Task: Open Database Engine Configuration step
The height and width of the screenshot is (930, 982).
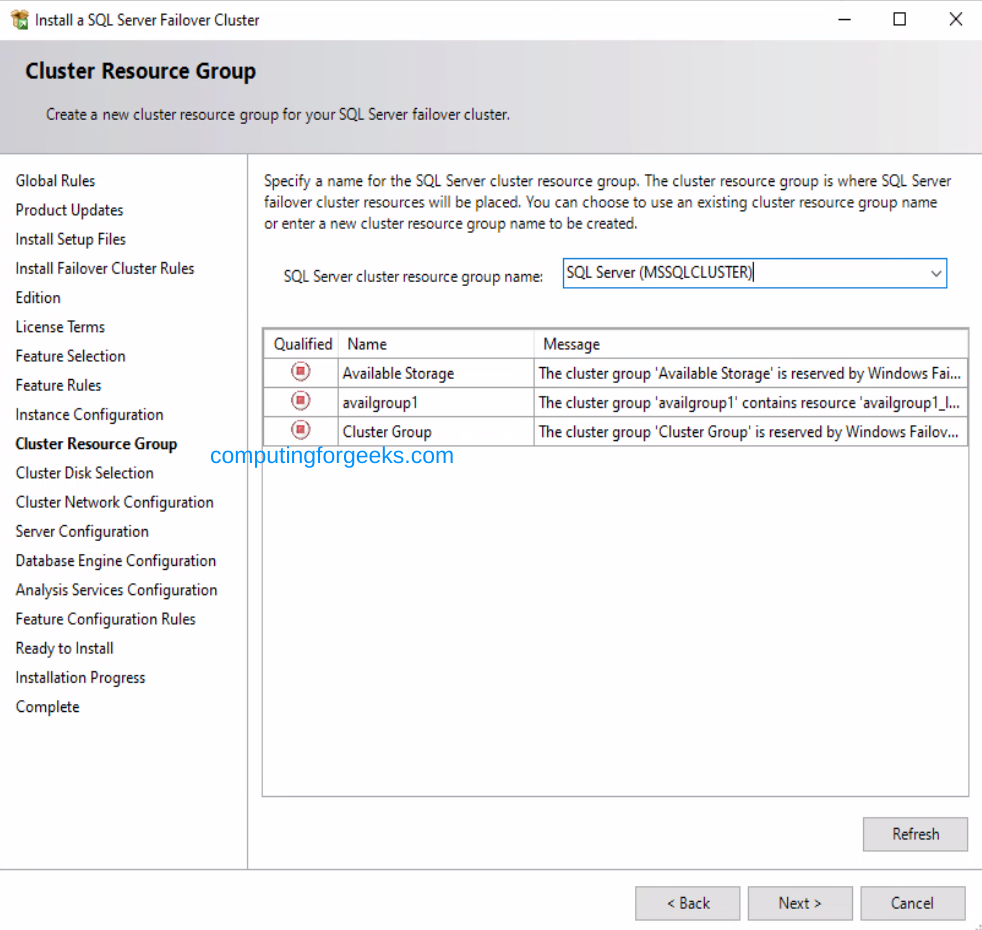Action: (116, 561)
